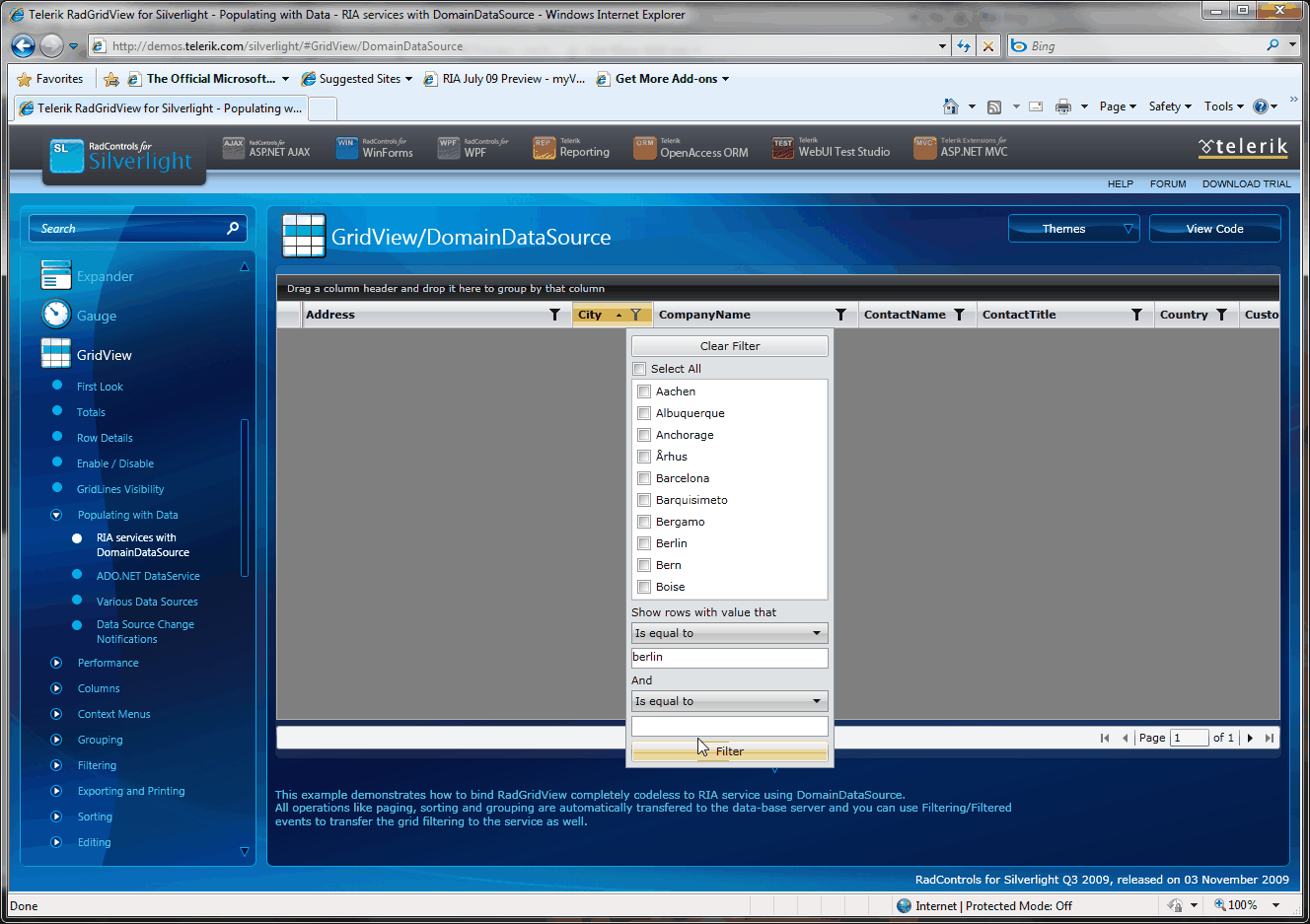This screenshot has width=1310, height=924.
Task: Open the Tools menu in IE
Action: 1223,107
